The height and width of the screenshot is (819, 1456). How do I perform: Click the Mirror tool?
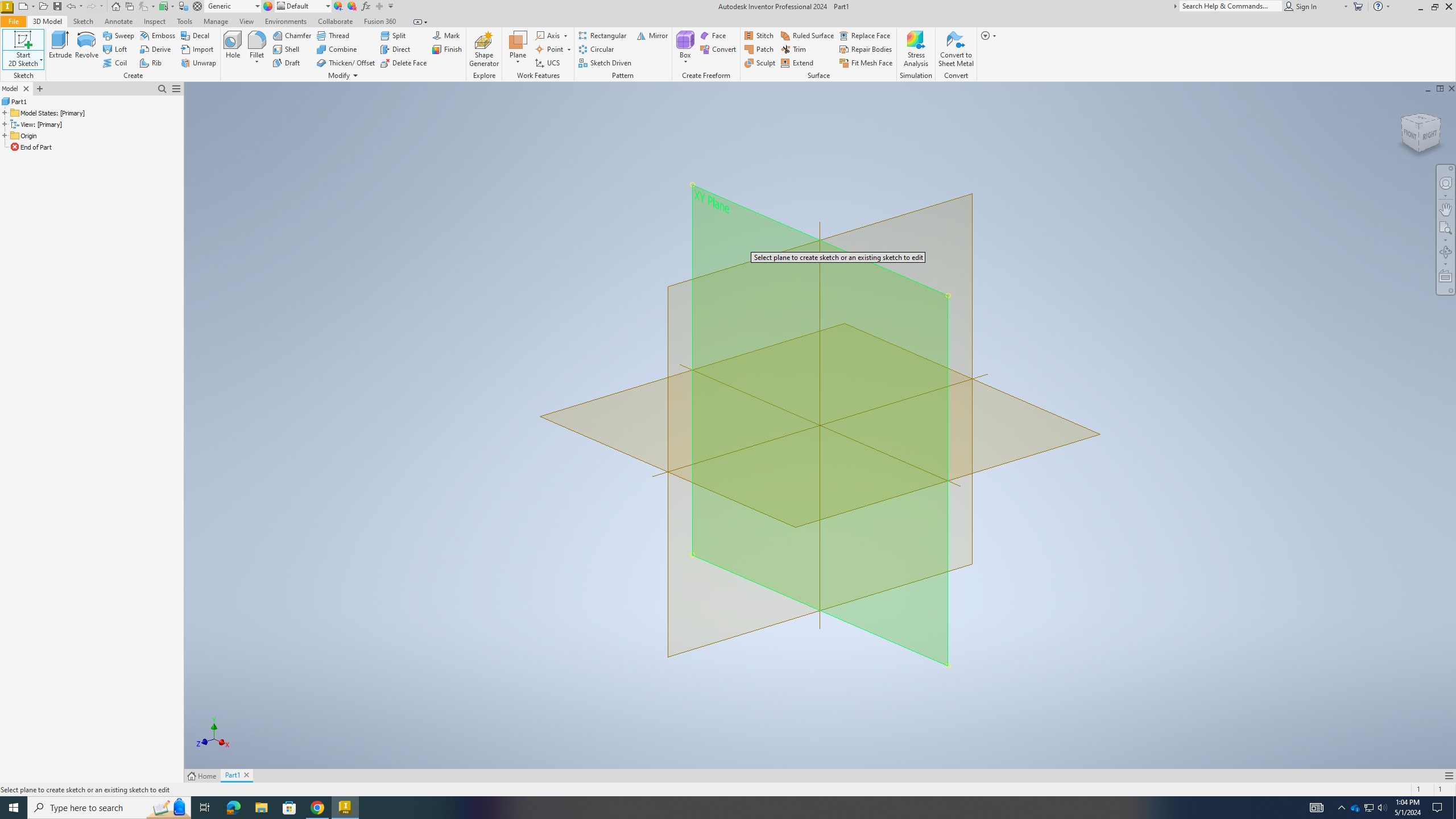coord(652,35)
